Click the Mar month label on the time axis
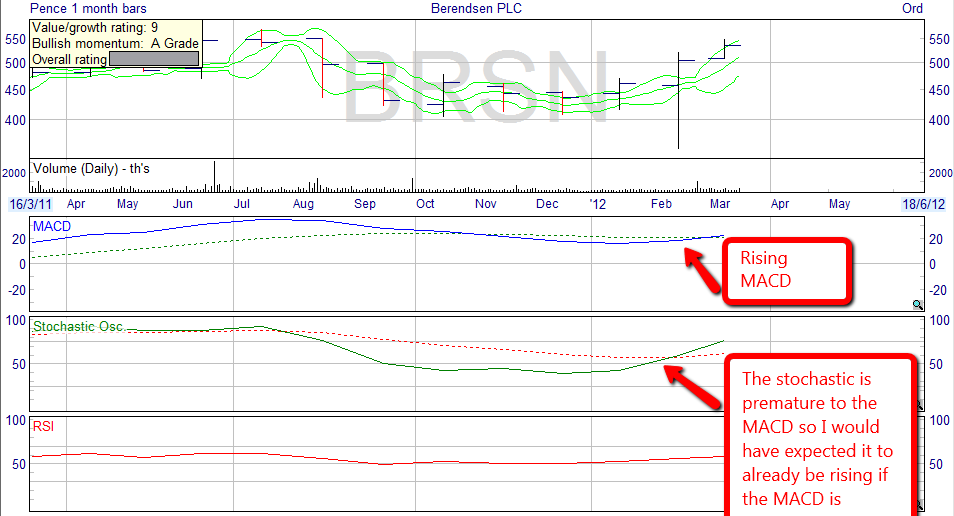 [720, 204]
